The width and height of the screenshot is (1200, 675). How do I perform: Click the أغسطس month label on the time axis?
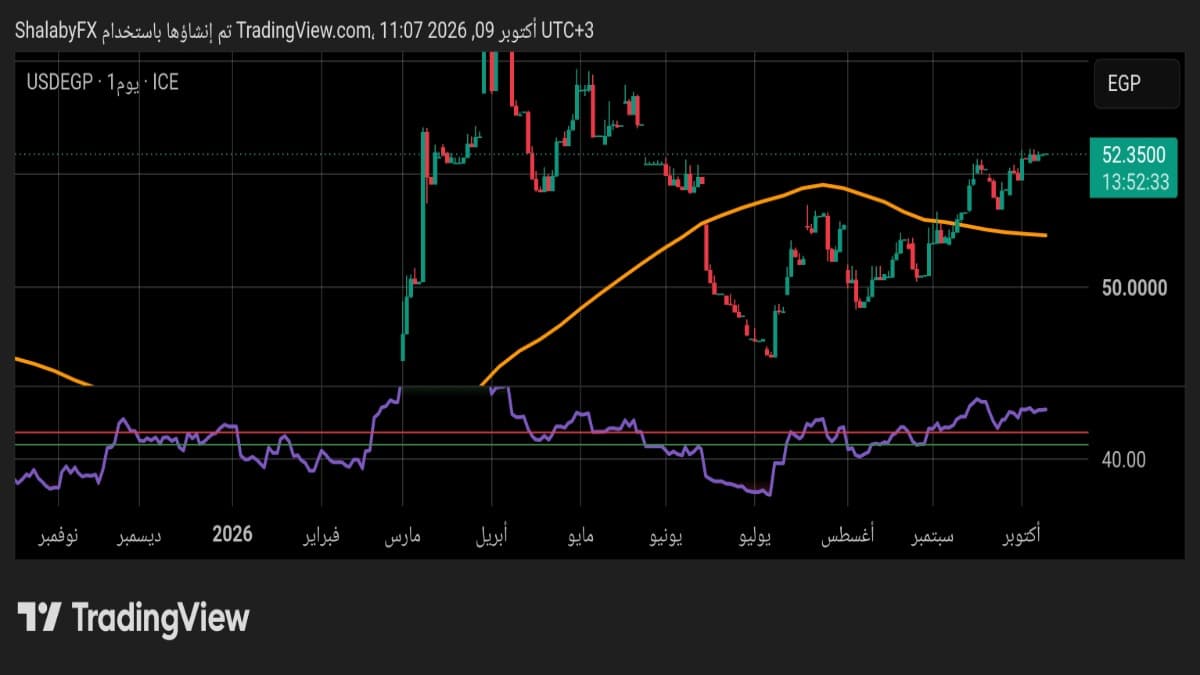pyautogui.click(x=848, y=537)
